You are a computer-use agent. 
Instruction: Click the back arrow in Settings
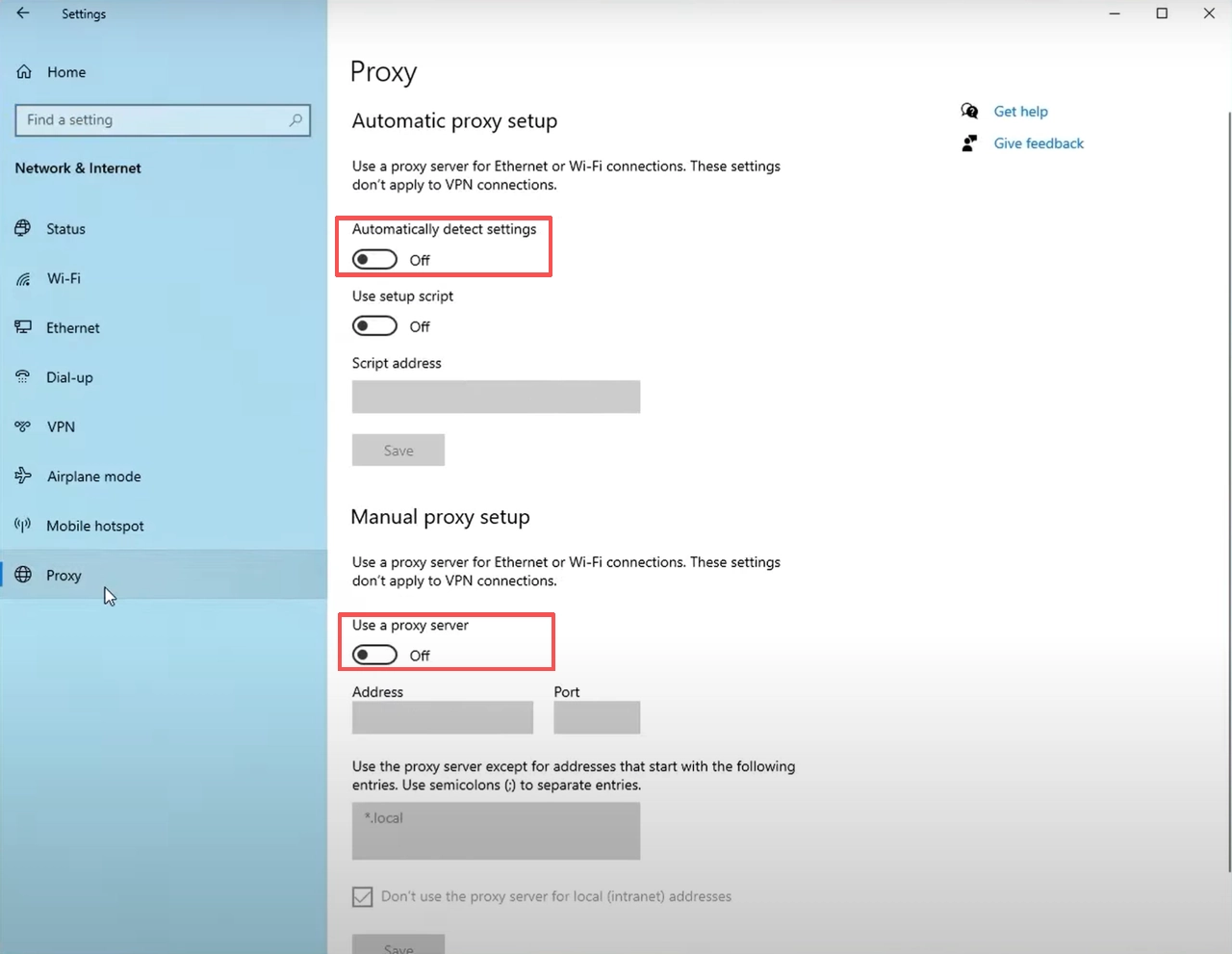21,13
